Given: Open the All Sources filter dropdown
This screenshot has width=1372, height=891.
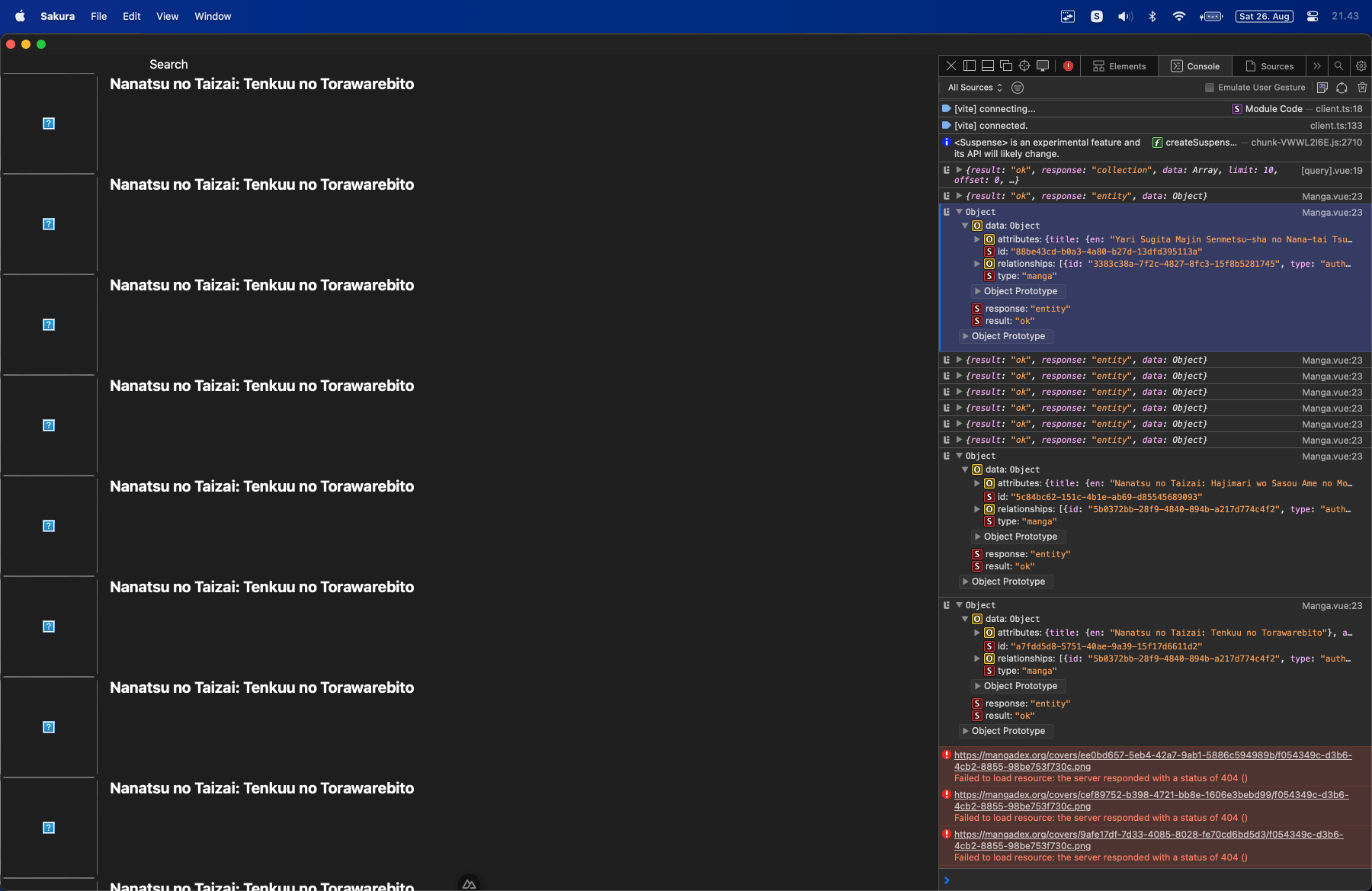Looking at the screenshot, I should click(x=975, y=88).
